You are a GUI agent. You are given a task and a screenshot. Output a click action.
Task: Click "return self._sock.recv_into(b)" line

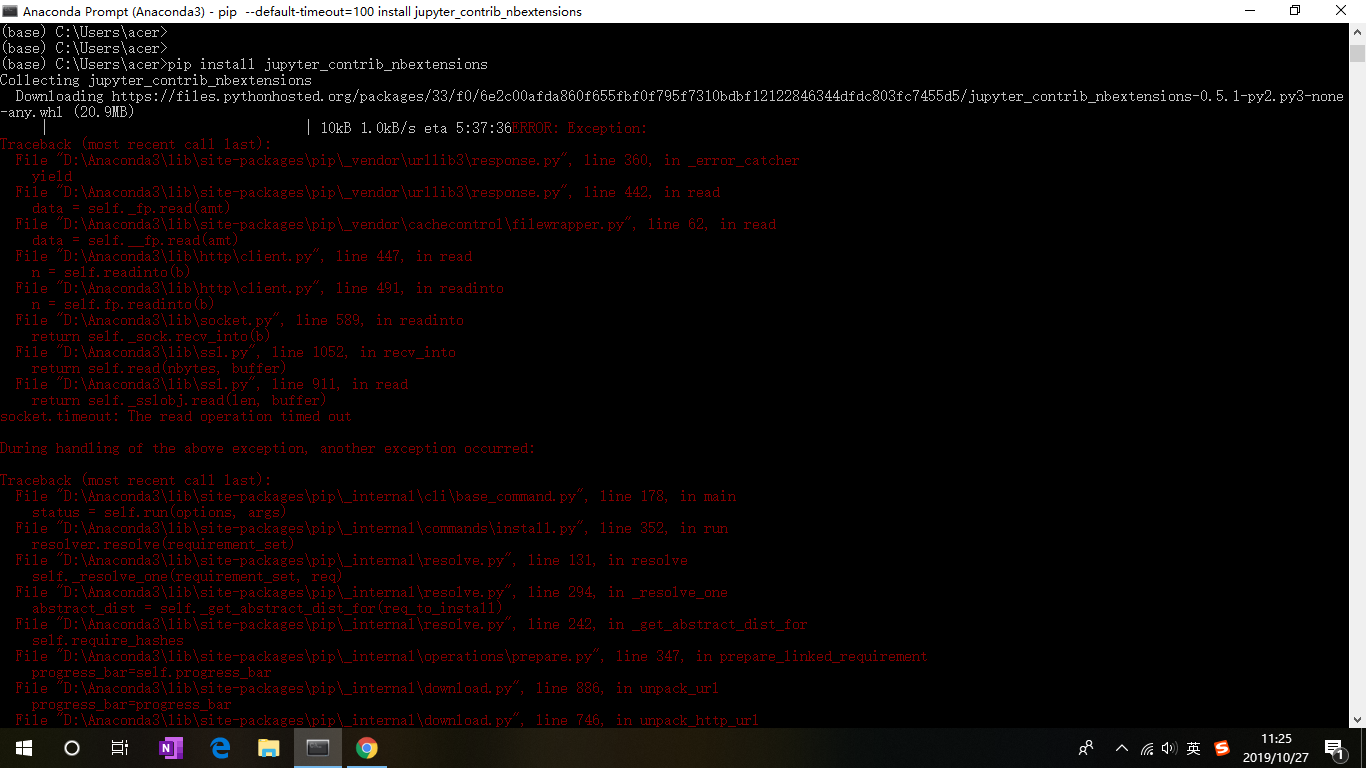pyautogui.click(x=151, y=336)
